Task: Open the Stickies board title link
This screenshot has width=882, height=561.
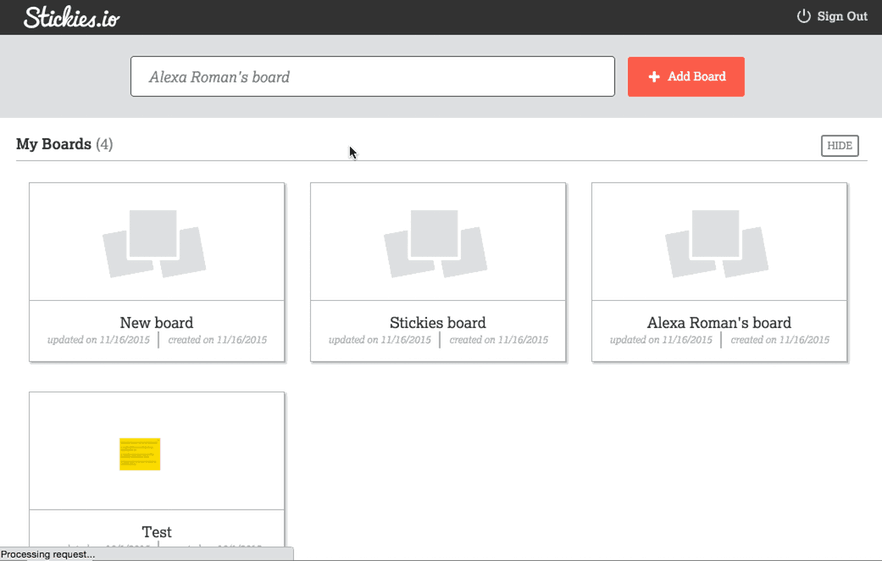Action: [437, 323]
